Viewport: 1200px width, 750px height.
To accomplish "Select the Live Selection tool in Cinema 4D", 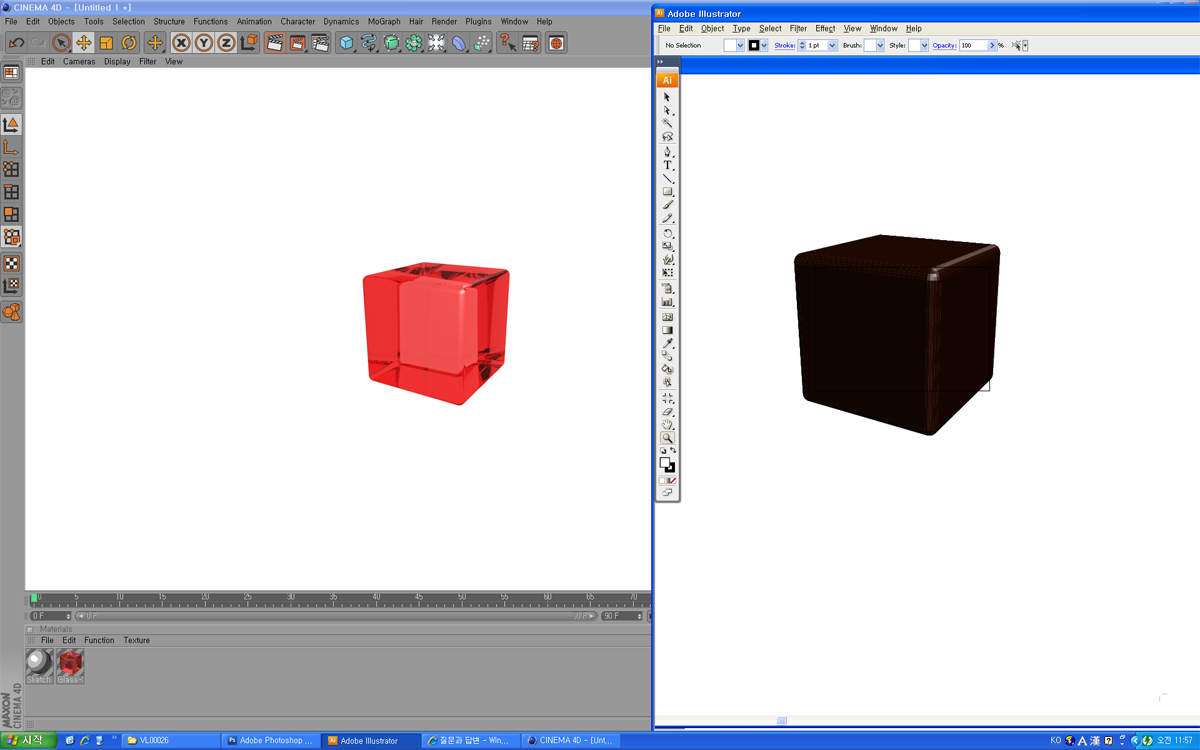I will 61,43.
